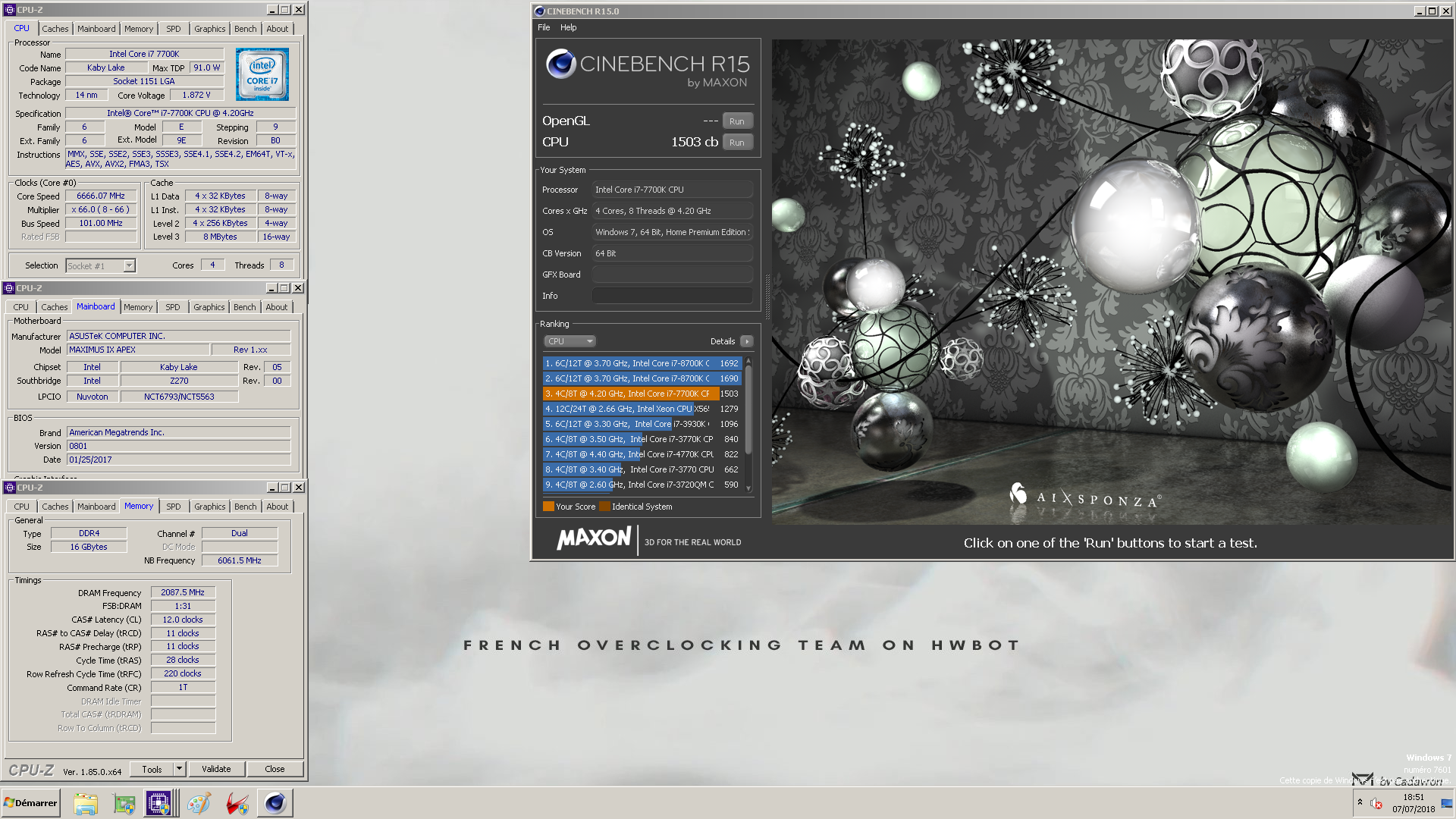The image size is (1456, 819).
Task: Open Mainboard tab in Memory CPU-Z window
Action: click(96, 507)
